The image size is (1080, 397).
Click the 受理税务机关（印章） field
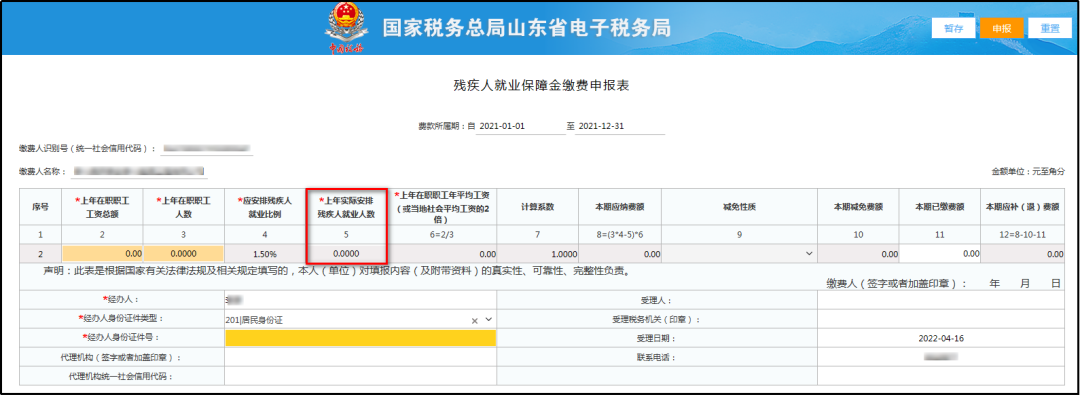pyautogui.click(x=942, y=319)
